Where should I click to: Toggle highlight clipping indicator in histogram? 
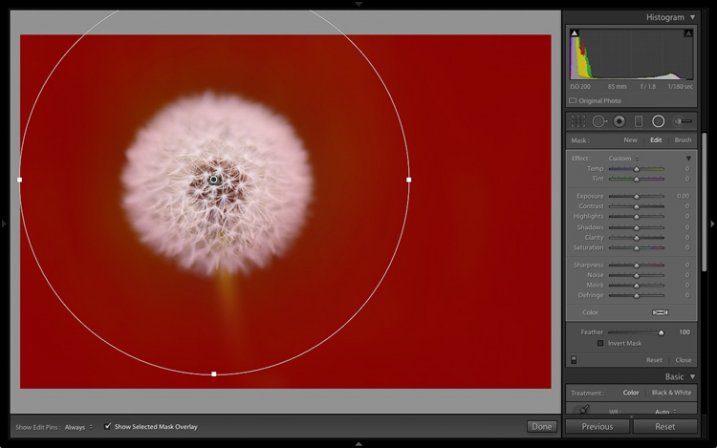coord(688,34)
